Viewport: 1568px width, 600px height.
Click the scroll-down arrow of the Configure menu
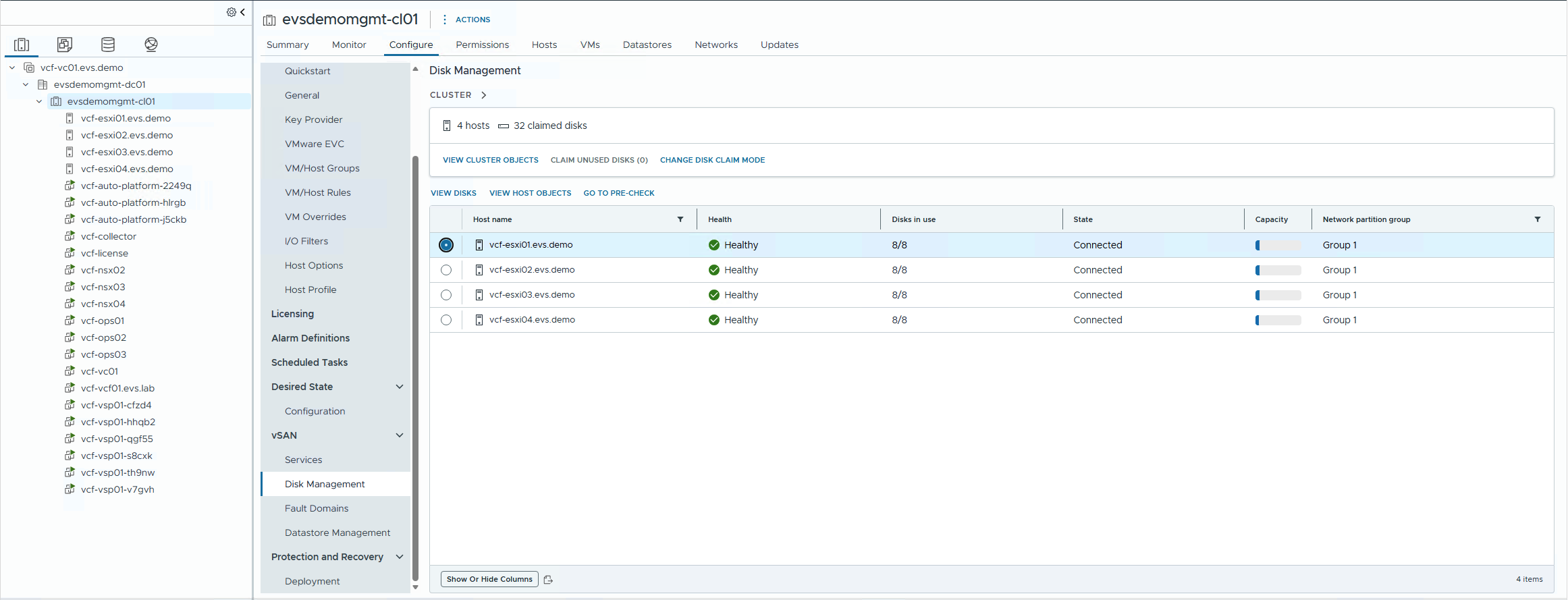coord(415,587)
